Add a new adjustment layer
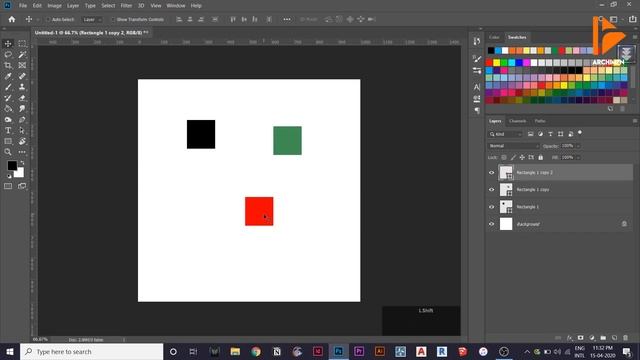This screenshot has height=360, width=640. pos(592,338)
